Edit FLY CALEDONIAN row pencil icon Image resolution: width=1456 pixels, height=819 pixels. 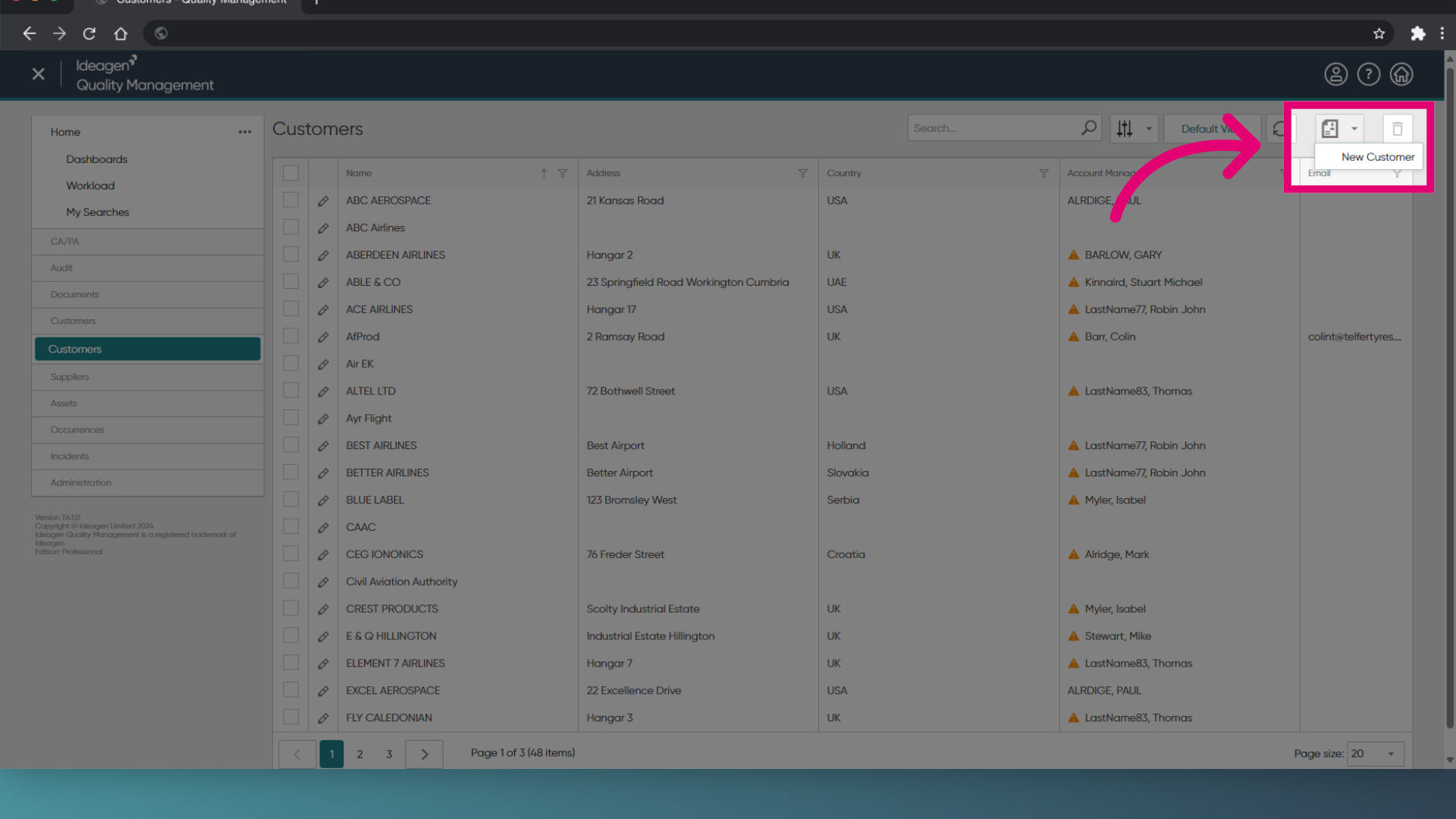point(323,718)
